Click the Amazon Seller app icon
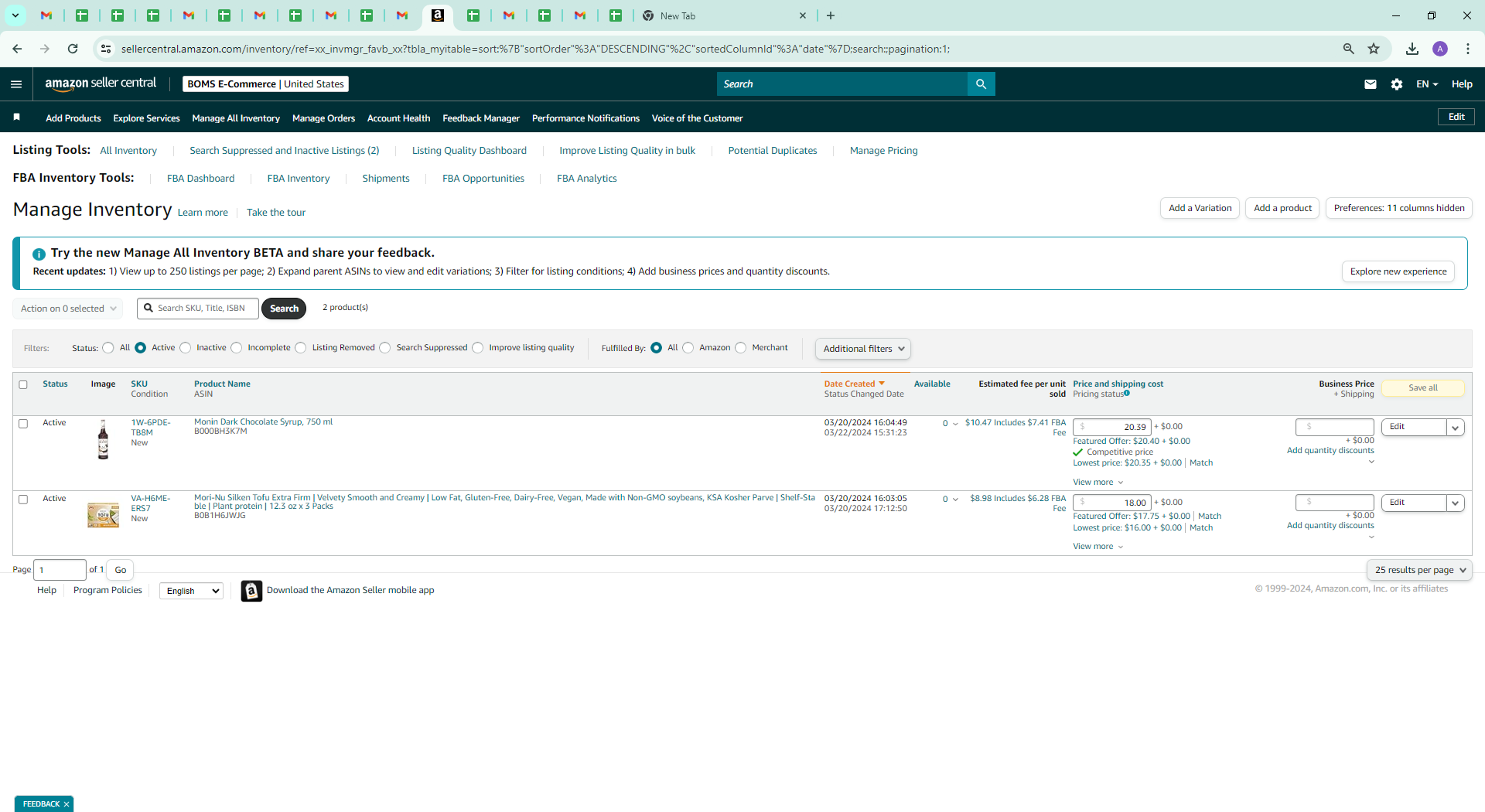Image resolution: width=1485 pixels, height=812 pixels. tap(251, 591)
